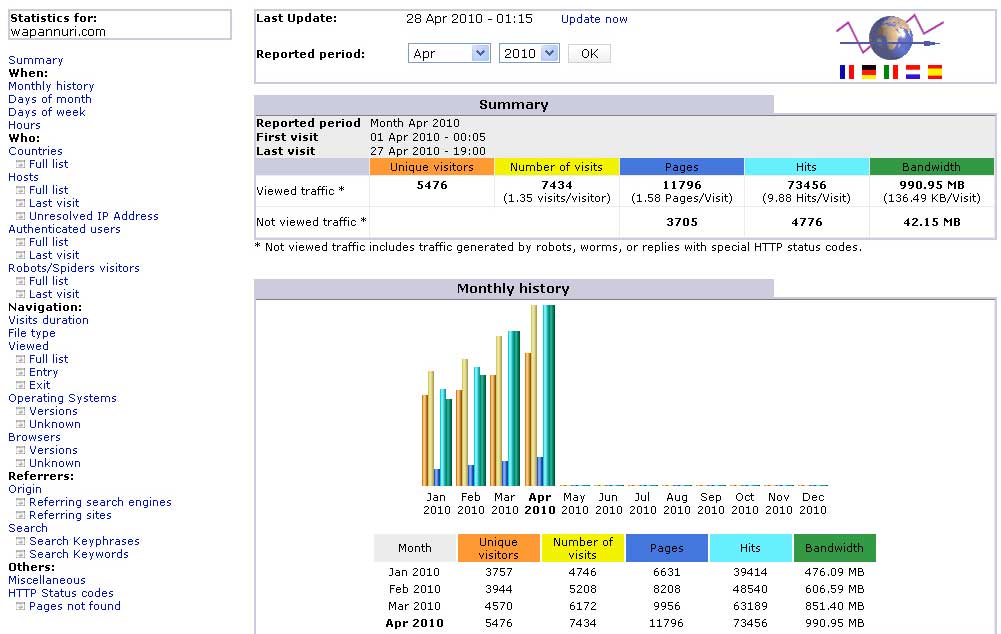The height and width of the screenshot is (634, 1001).
Task: Click icon beside Unresolved IP Address
Action: [20, 216]
